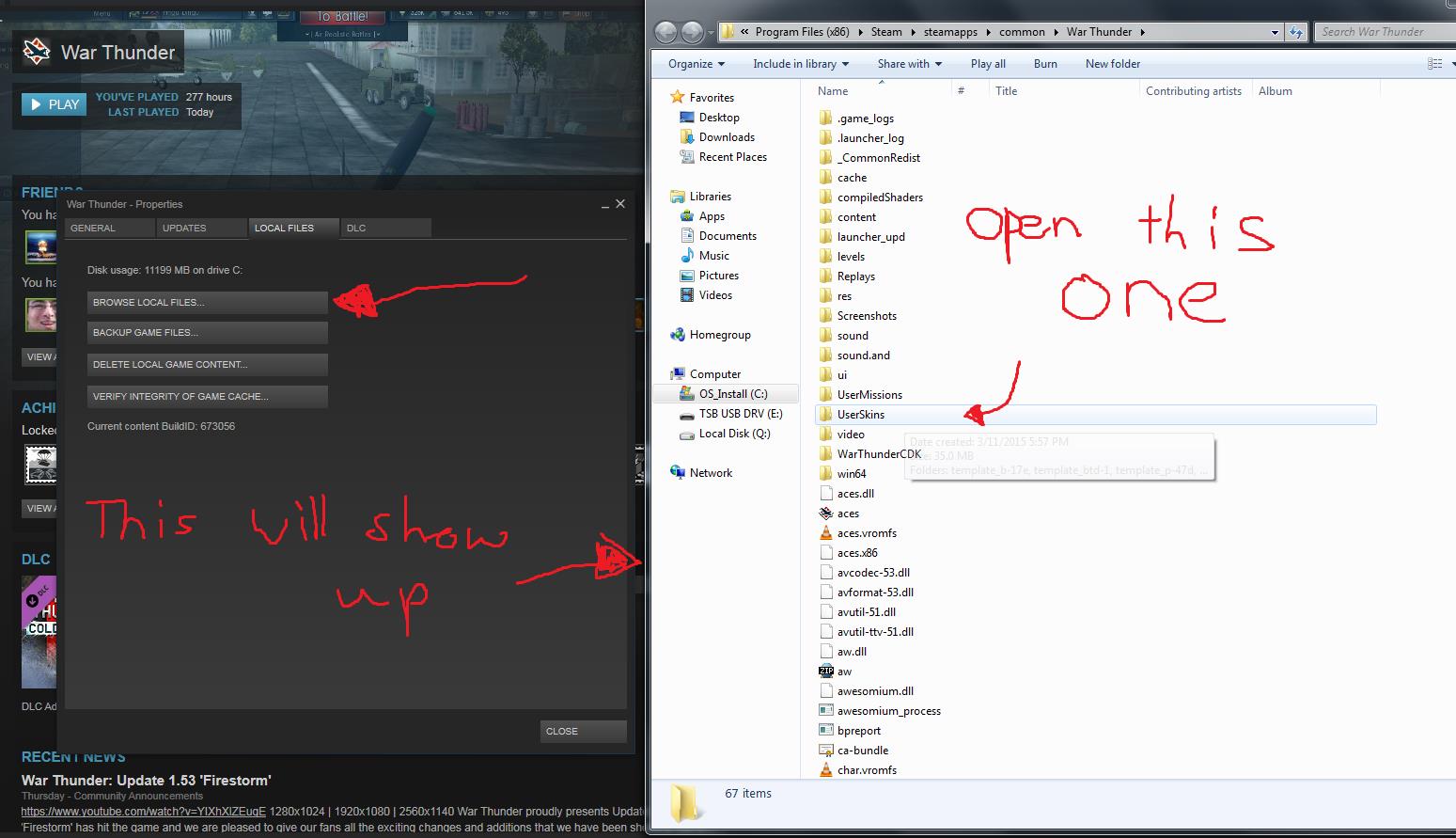
Task: Click the Network icon in sidebar
Action: (677, 473)
